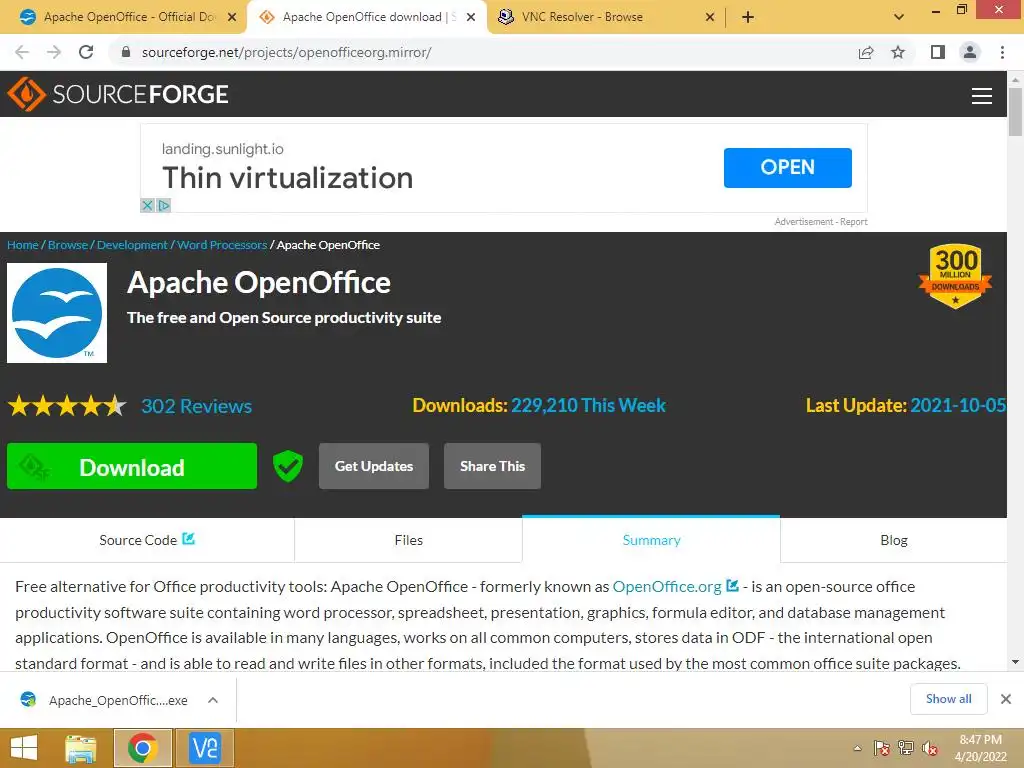The image size is (1024, 768).
Task: Open a new browser tab
Action: 748,17
